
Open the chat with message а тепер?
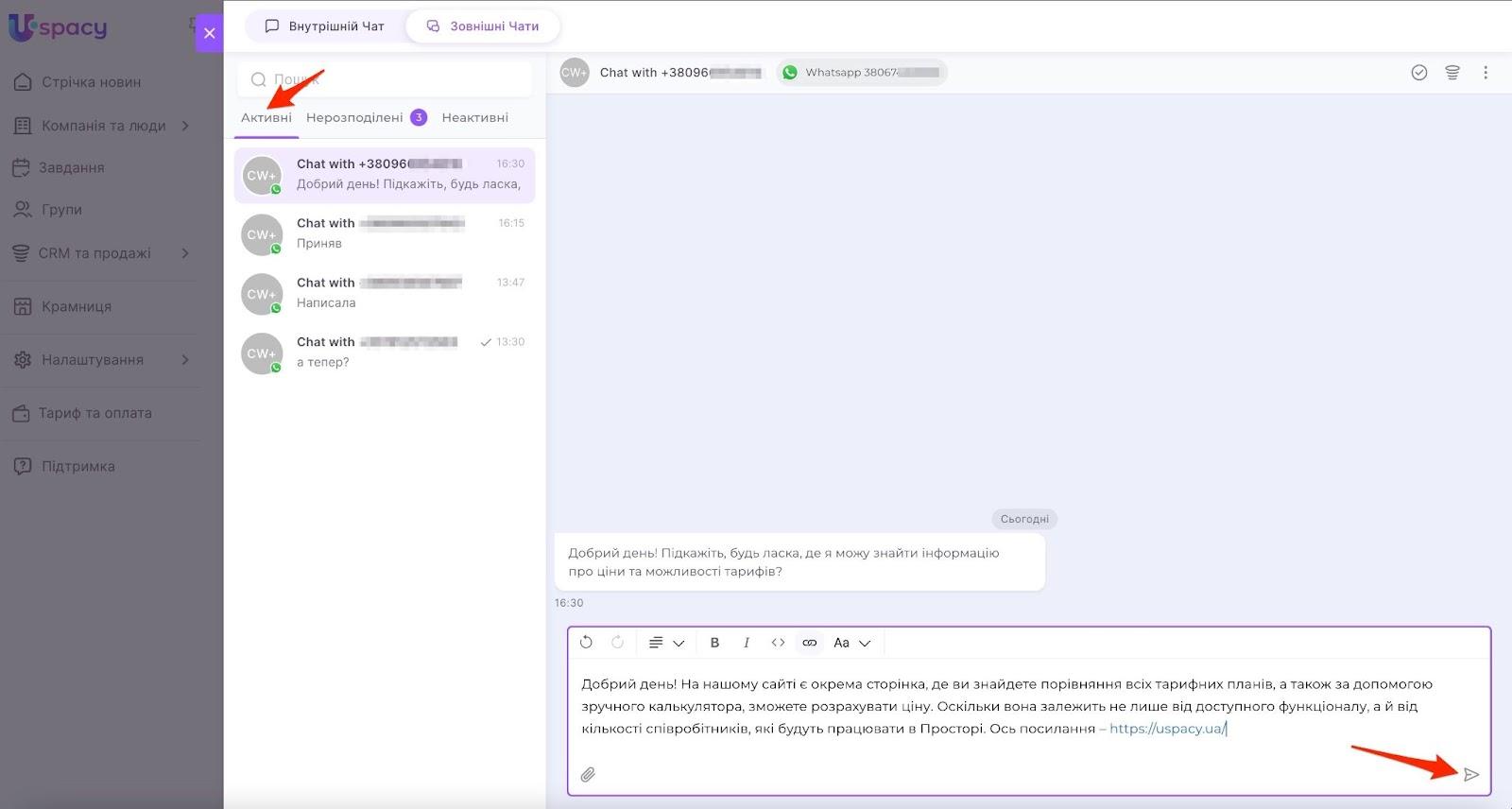[385, 353]
